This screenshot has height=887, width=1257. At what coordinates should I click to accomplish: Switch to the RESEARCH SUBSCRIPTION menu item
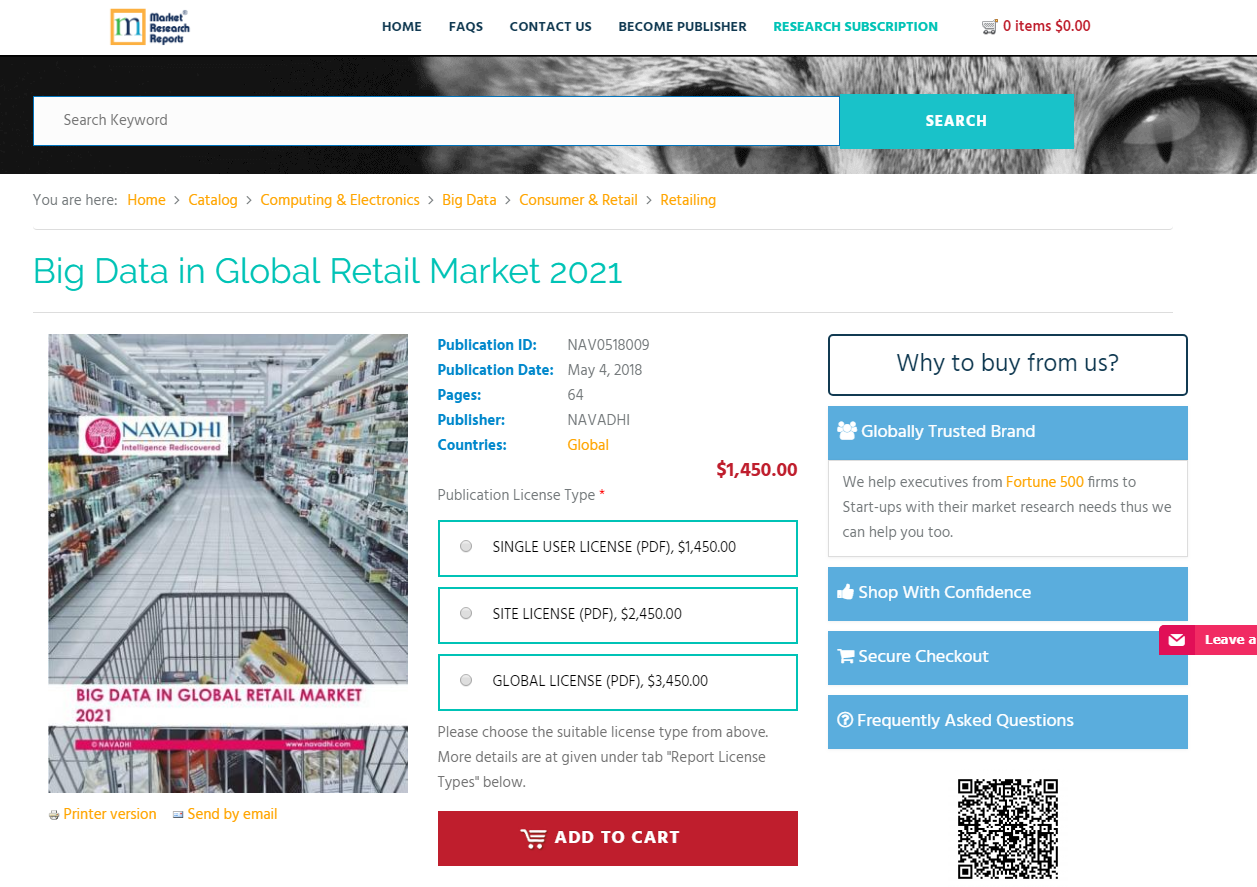tap(855, 27)
